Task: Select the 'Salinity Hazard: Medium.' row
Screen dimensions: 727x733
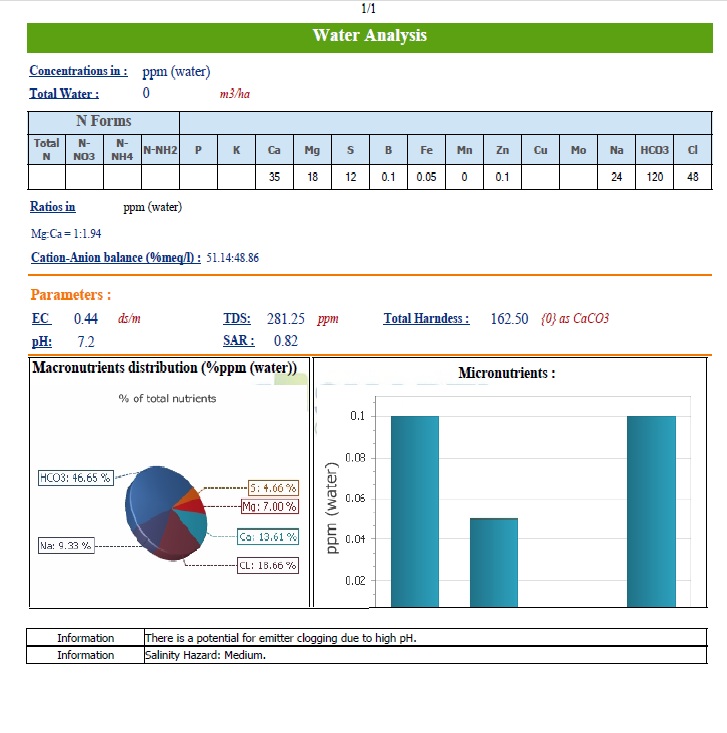Action: [367, 655]
